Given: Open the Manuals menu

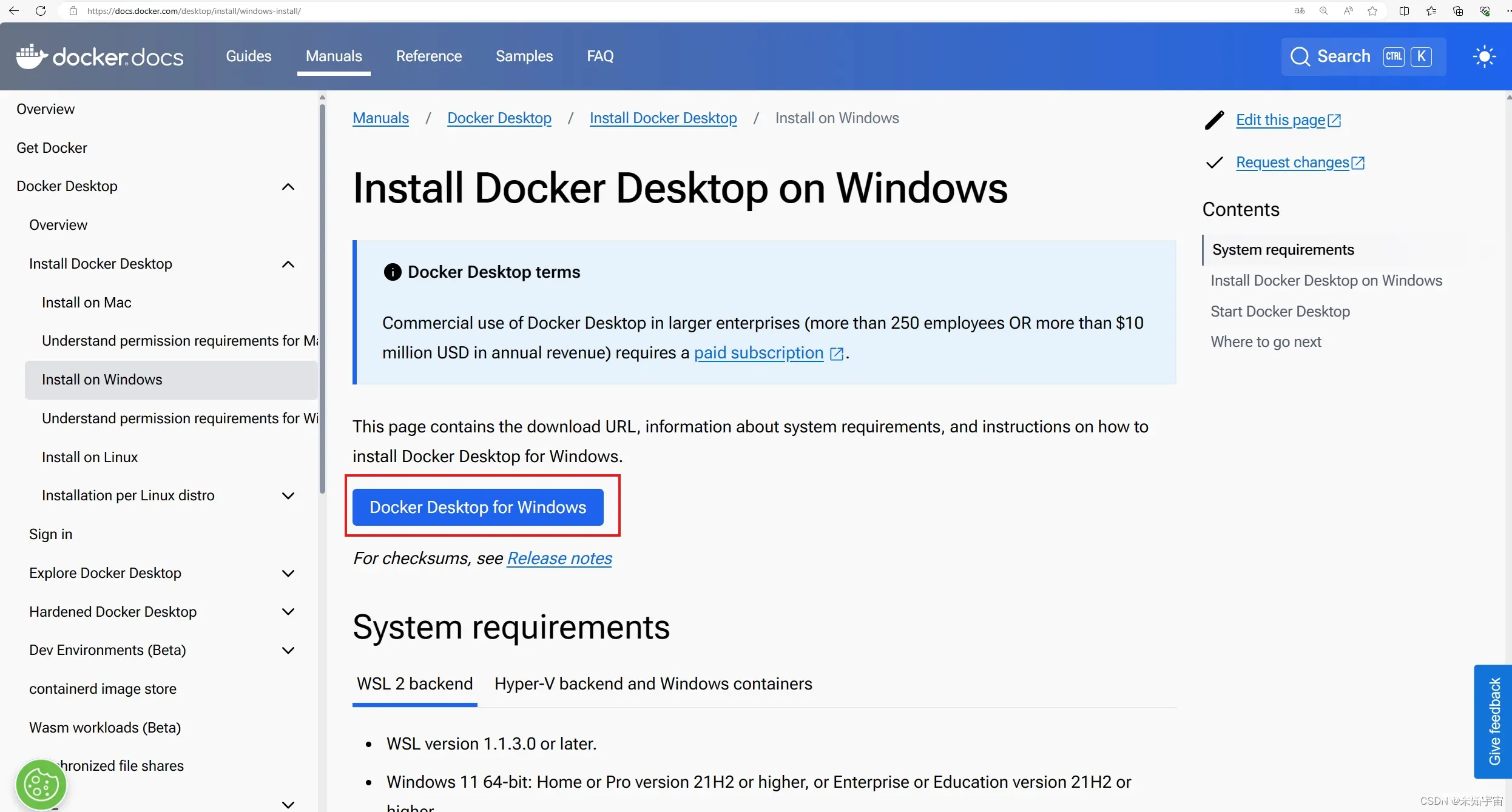Looking at the screenshot, I should point(334,56).
